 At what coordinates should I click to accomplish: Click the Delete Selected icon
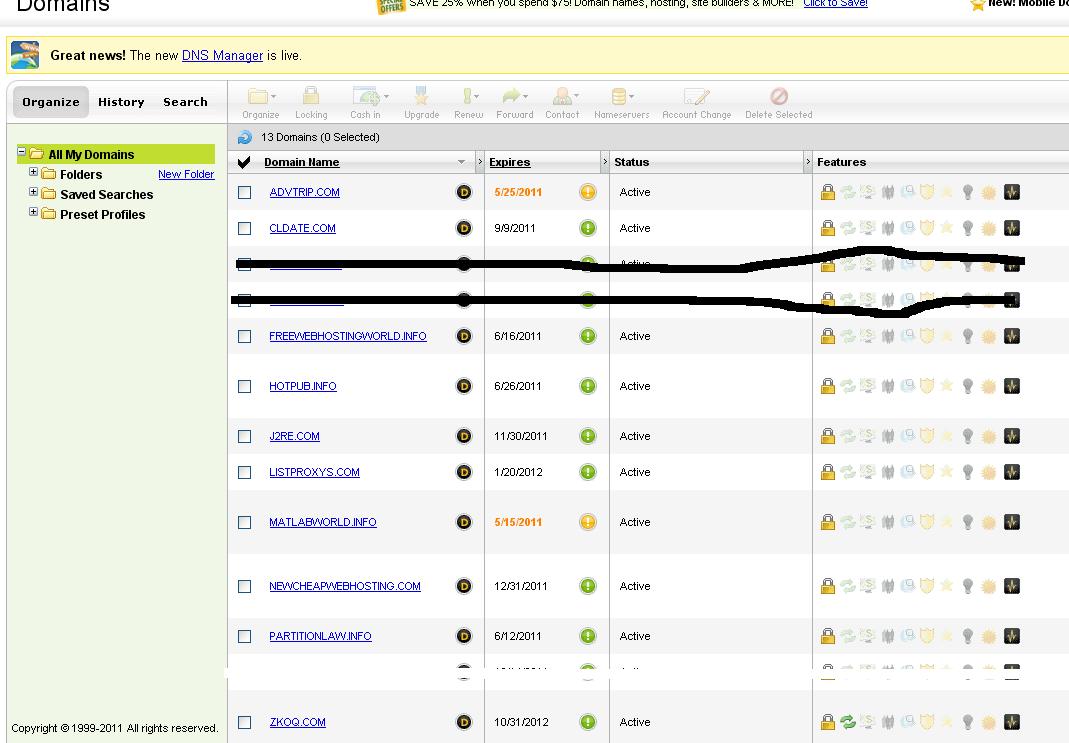click(x=778, y=98)
